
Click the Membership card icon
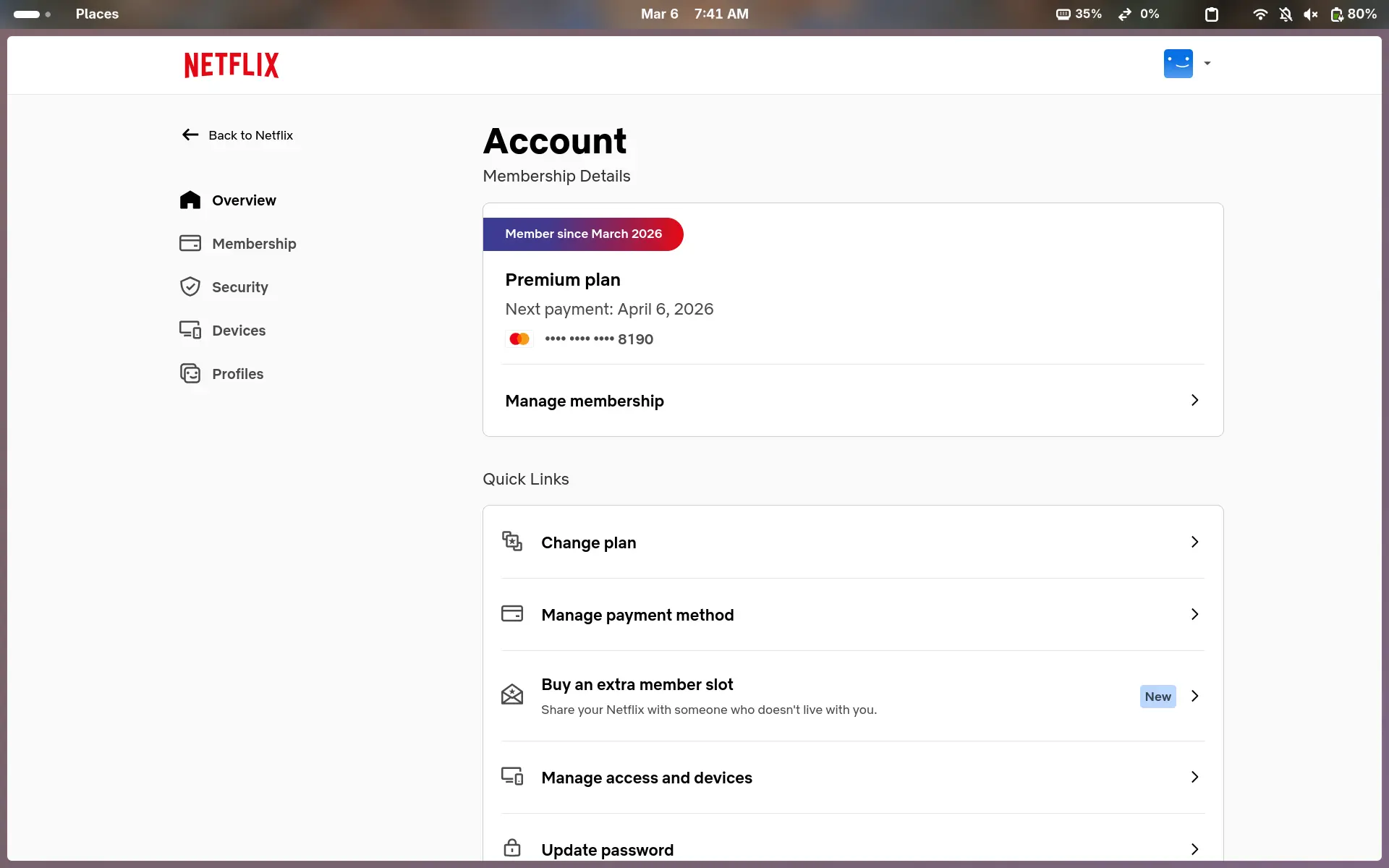point(190,243)
